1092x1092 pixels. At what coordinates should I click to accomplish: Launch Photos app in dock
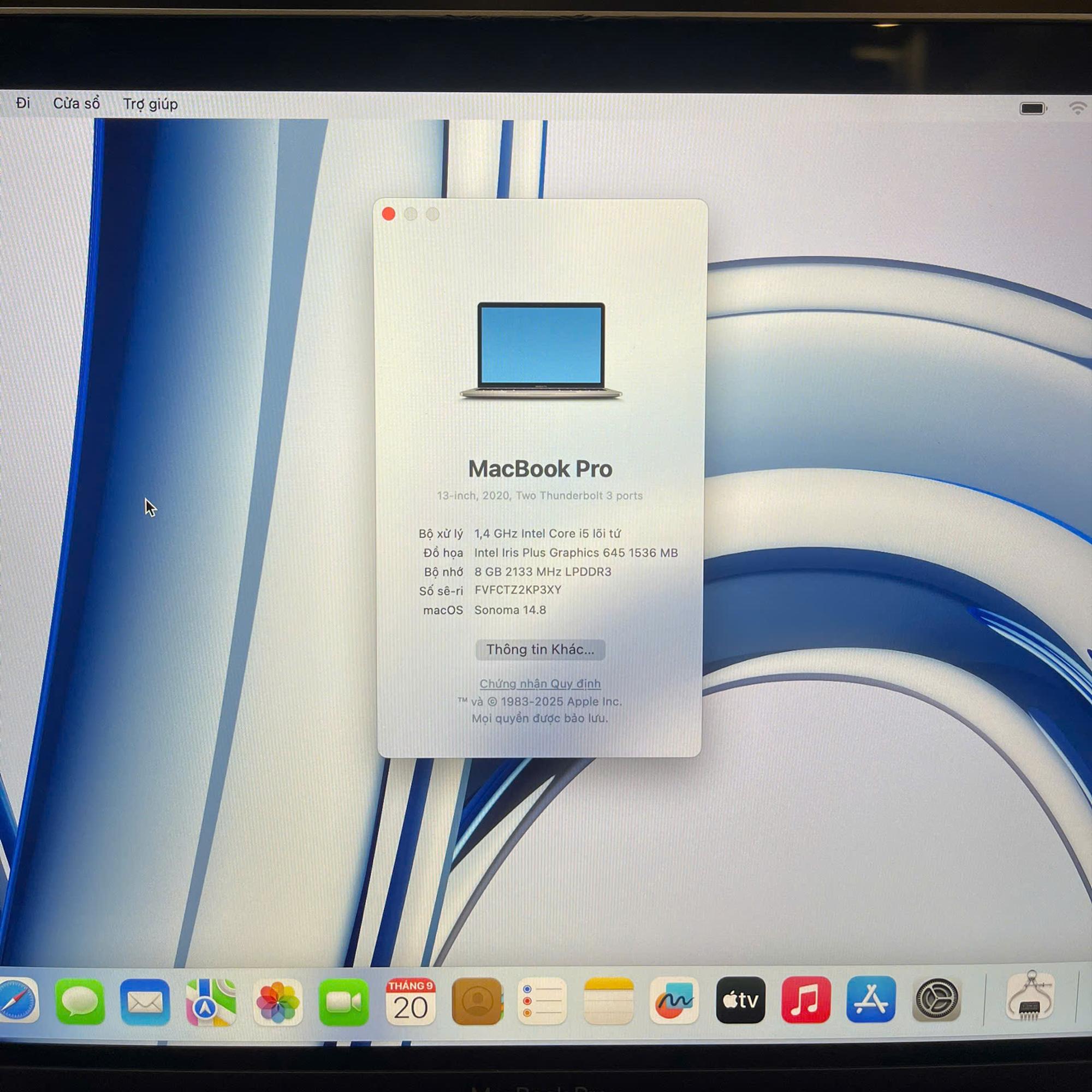pyautogui.click(x=277, y=1001)
